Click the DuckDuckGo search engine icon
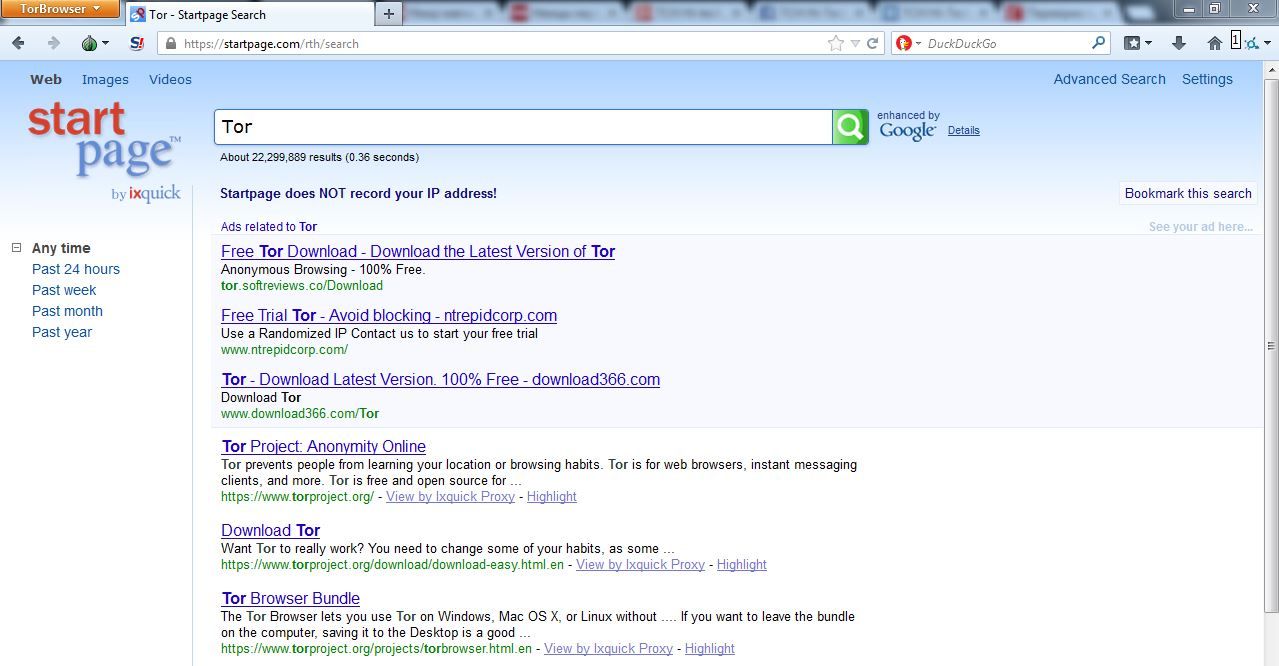1279x666 pixels. 904,43
